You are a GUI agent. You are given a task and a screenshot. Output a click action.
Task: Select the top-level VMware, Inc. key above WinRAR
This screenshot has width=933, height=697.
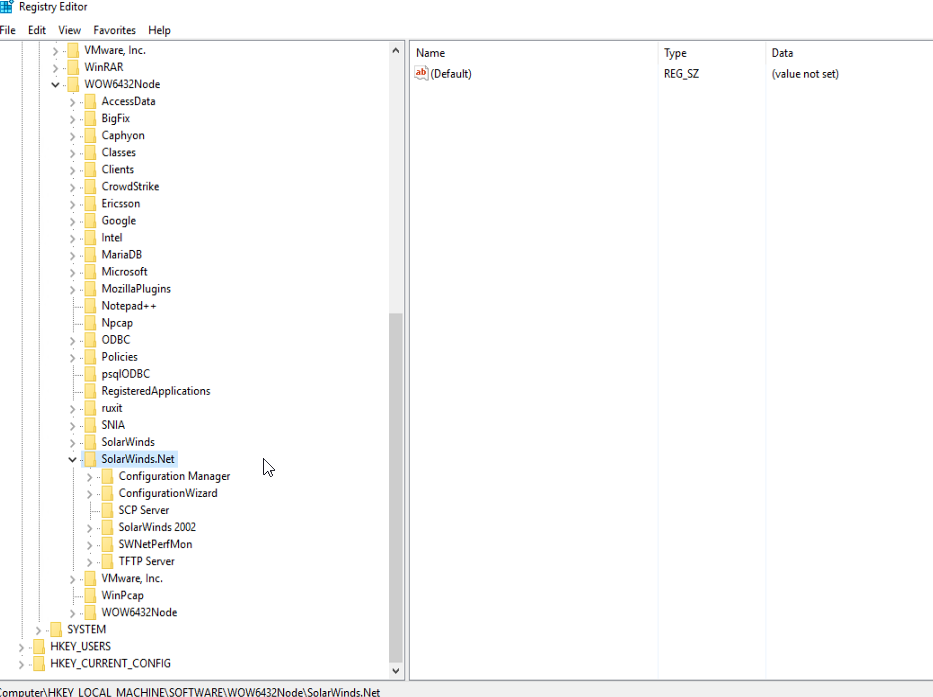(115, 51)
